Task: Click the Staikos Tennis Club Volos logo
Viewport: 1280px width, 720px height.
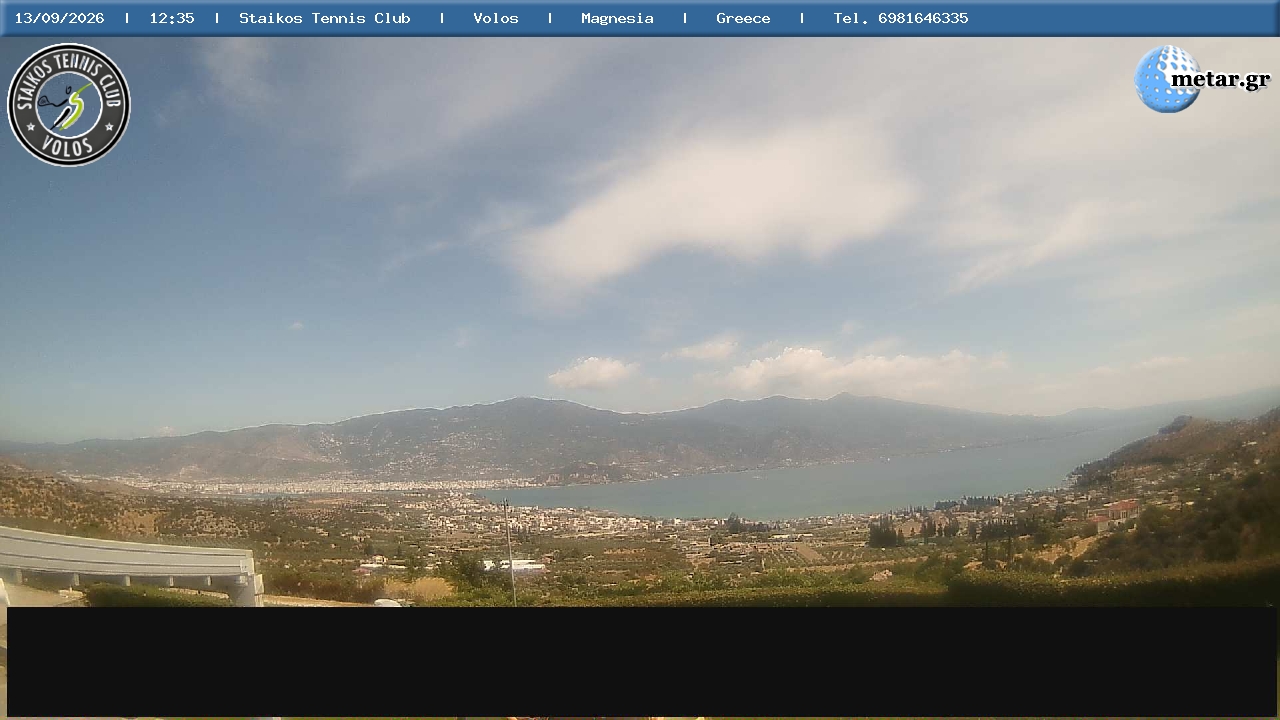Action: [69, 105]
